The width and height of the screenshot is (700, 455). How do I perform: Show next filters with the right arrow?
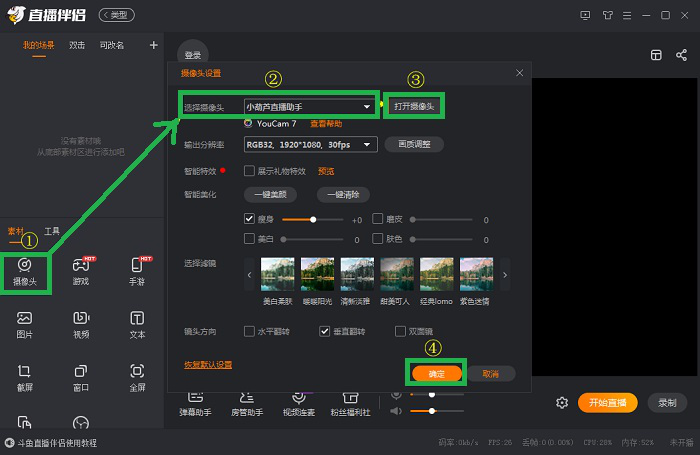click(x=505, y=274)
